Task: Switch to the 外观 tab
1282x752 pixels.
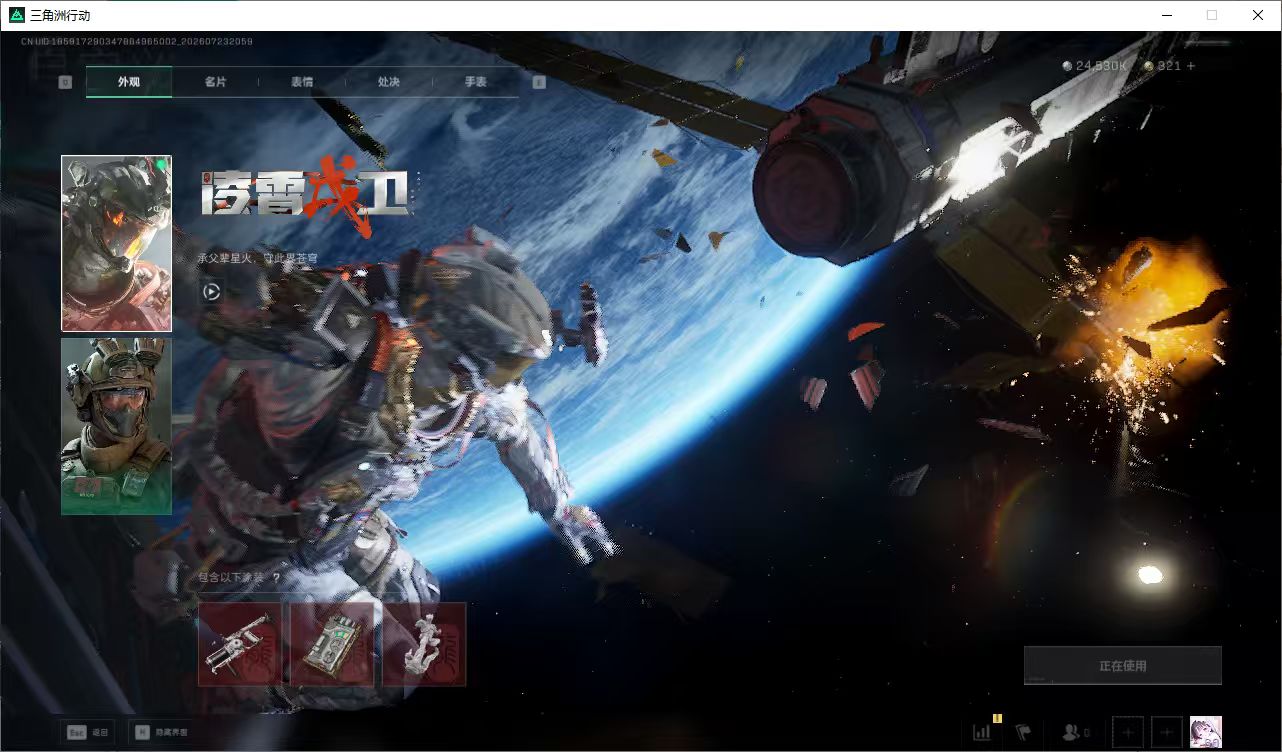Action: [x=129, y=82]
